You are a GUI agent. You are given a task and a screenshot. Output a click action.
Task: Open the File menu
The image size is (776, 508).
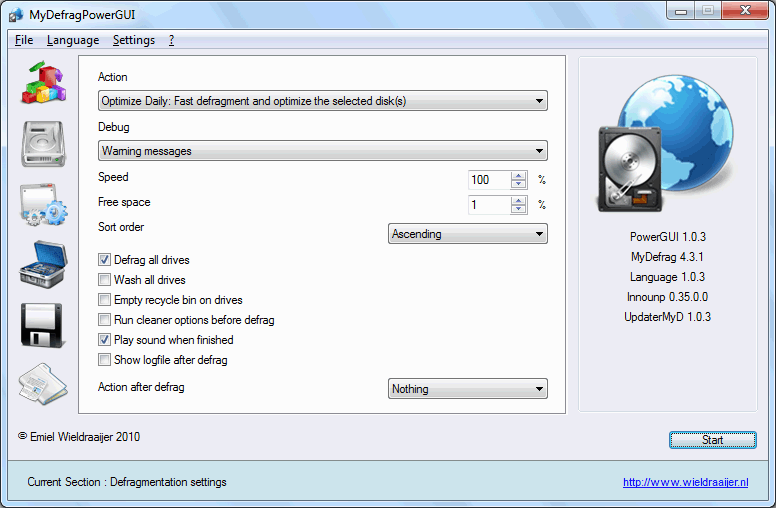24,40
